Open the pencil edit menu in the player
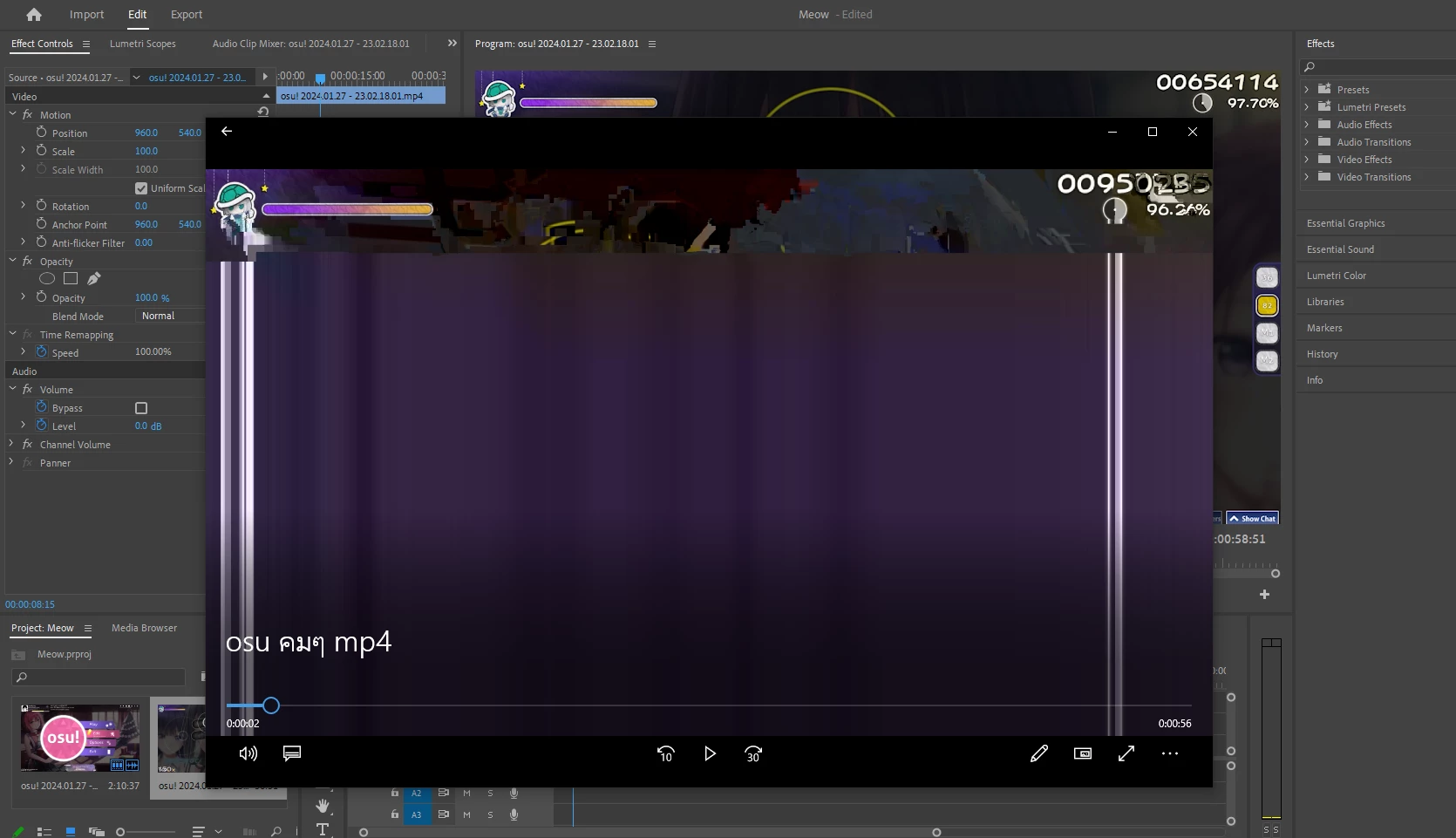 click(1038, 753)
